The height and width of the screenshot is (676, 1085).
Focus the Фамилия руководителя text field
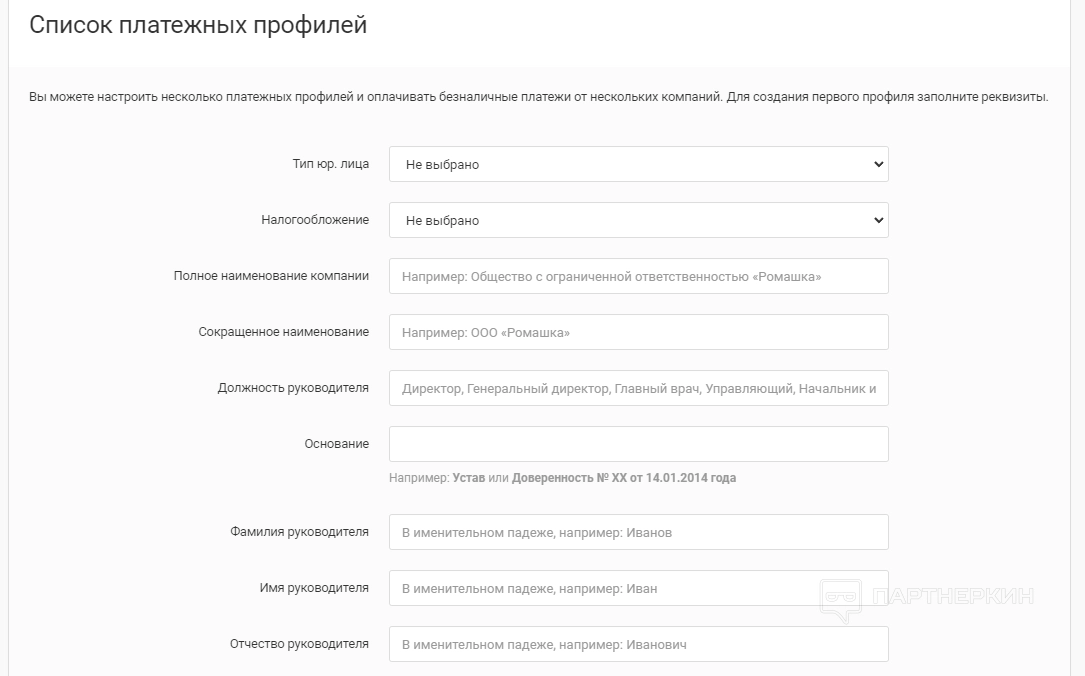click(638, 532)
